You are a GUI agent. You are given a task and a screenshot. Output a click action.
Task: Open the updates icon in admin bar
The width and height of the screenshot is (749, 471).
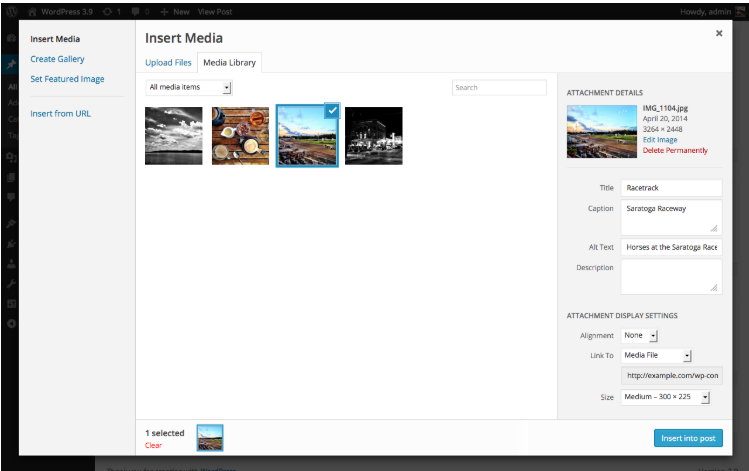(106, 11)
